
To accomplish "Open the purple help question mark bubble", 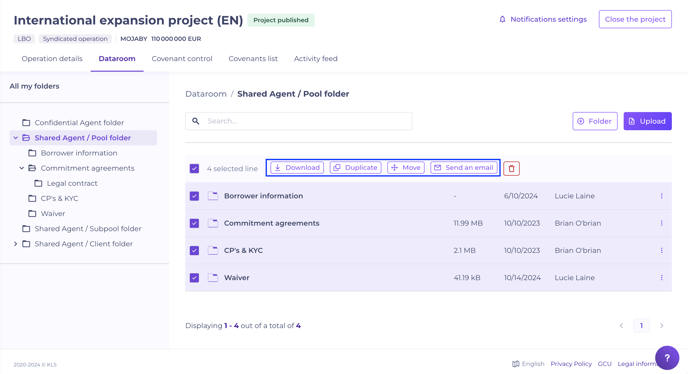I will click(x=667, y=358).
